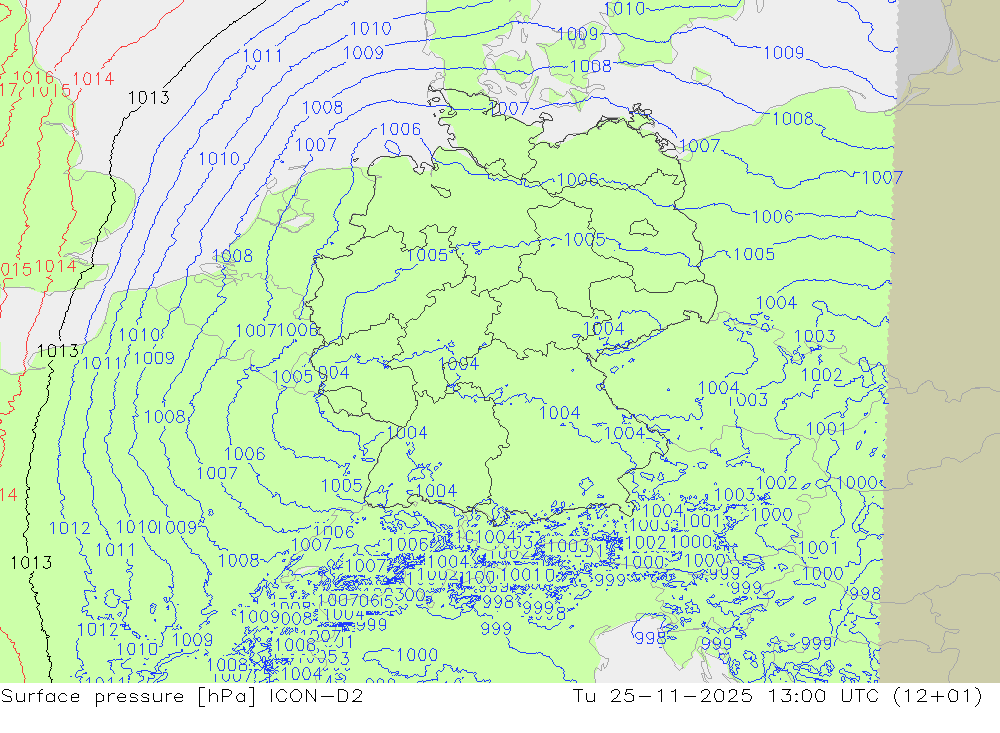1000x733 pixels.
Task: Select the date 'Tu 25-11-2025'
Action: [663, 695]
